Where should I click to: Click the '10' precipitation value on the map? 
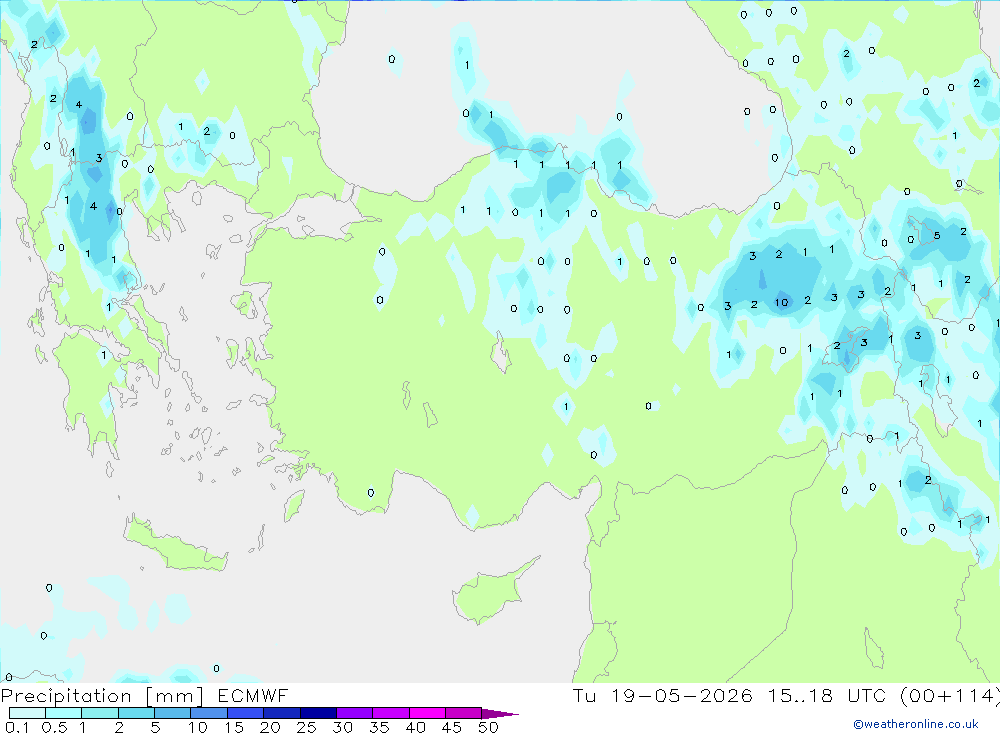pos(781,302)
